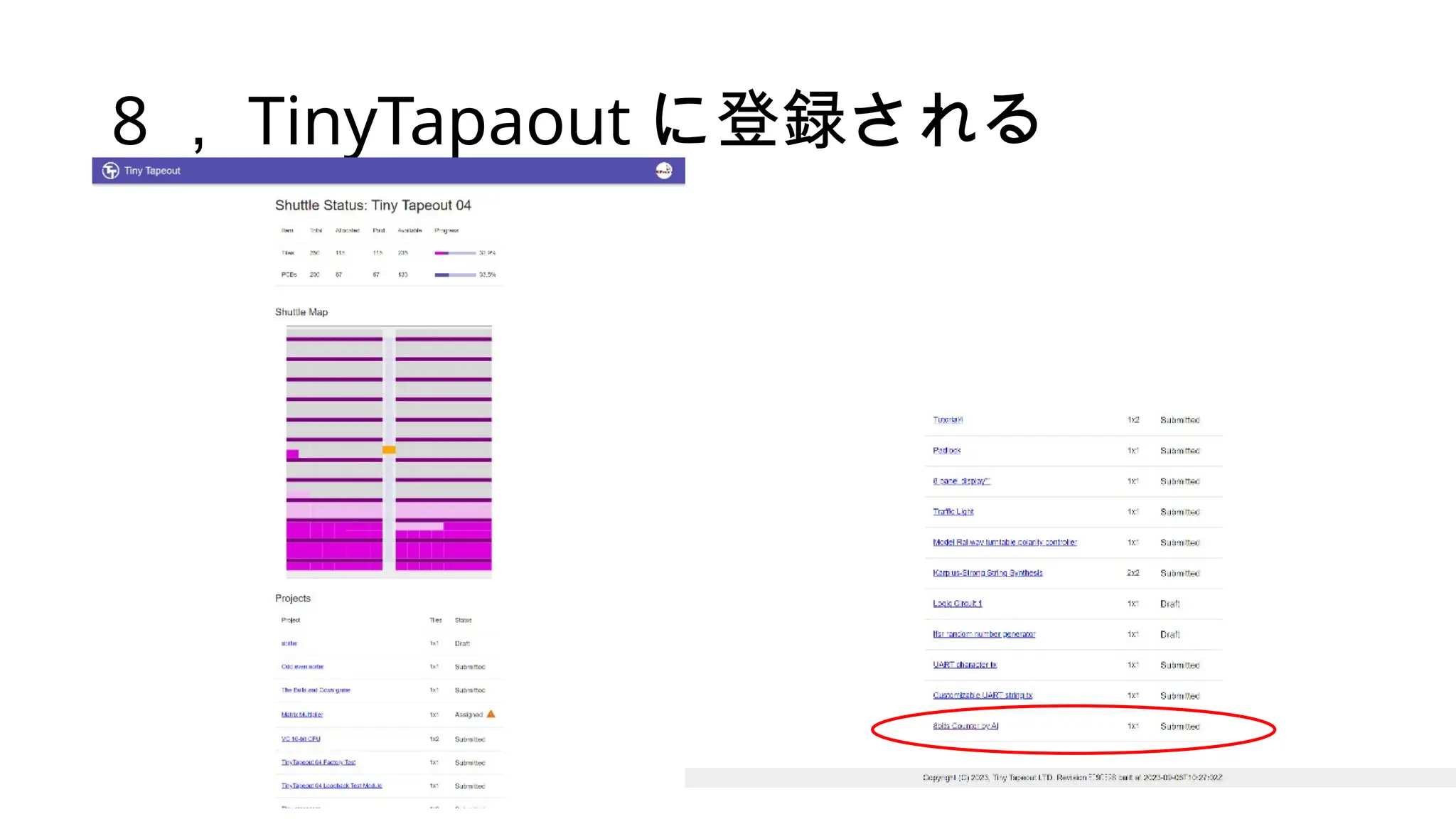Open the VC 16-bit CPU project
Viewport: 1456px width, 819px height.
301,739
